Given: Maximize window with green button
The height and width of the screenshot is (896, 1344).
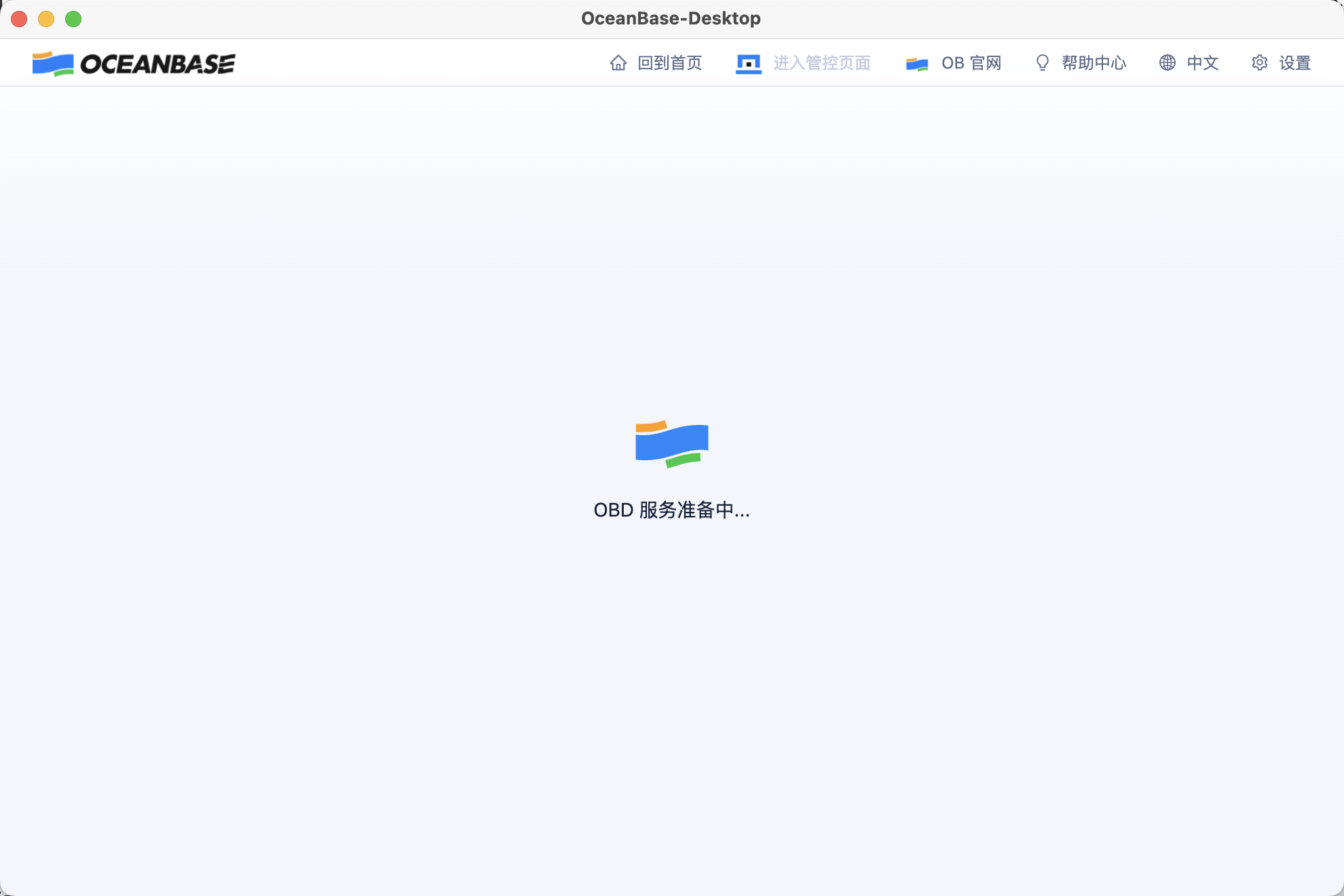Looking at the screenshot, I should 73,19.
